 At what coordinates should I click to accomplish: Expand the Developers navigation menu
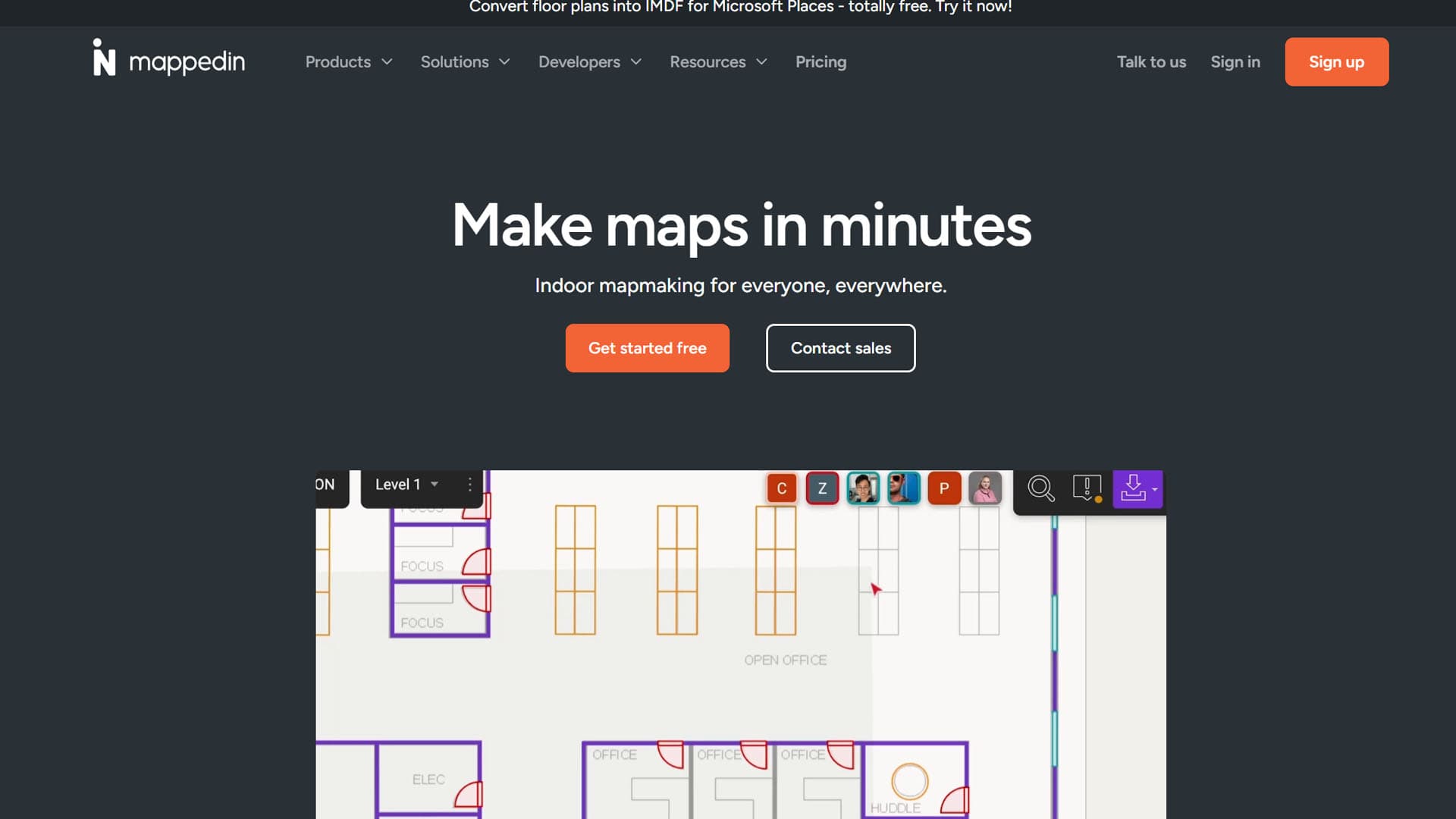tap(589, 62)
